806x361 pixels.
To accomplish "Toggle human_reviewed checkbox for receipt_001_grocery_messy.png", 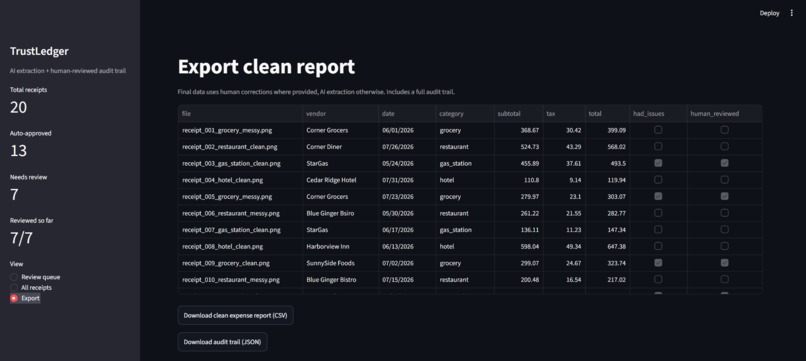I will click(x=724, y=130).
